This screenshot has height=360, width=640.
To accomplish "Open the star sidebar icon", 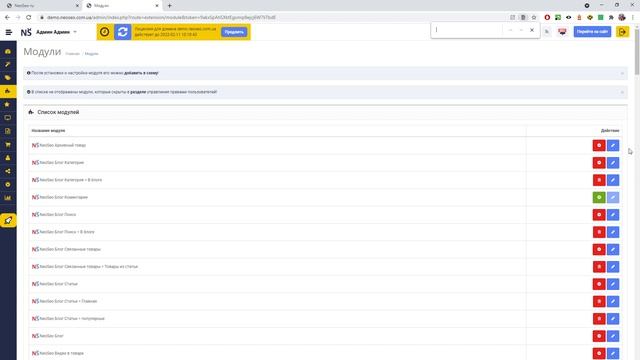I will 8,104.
